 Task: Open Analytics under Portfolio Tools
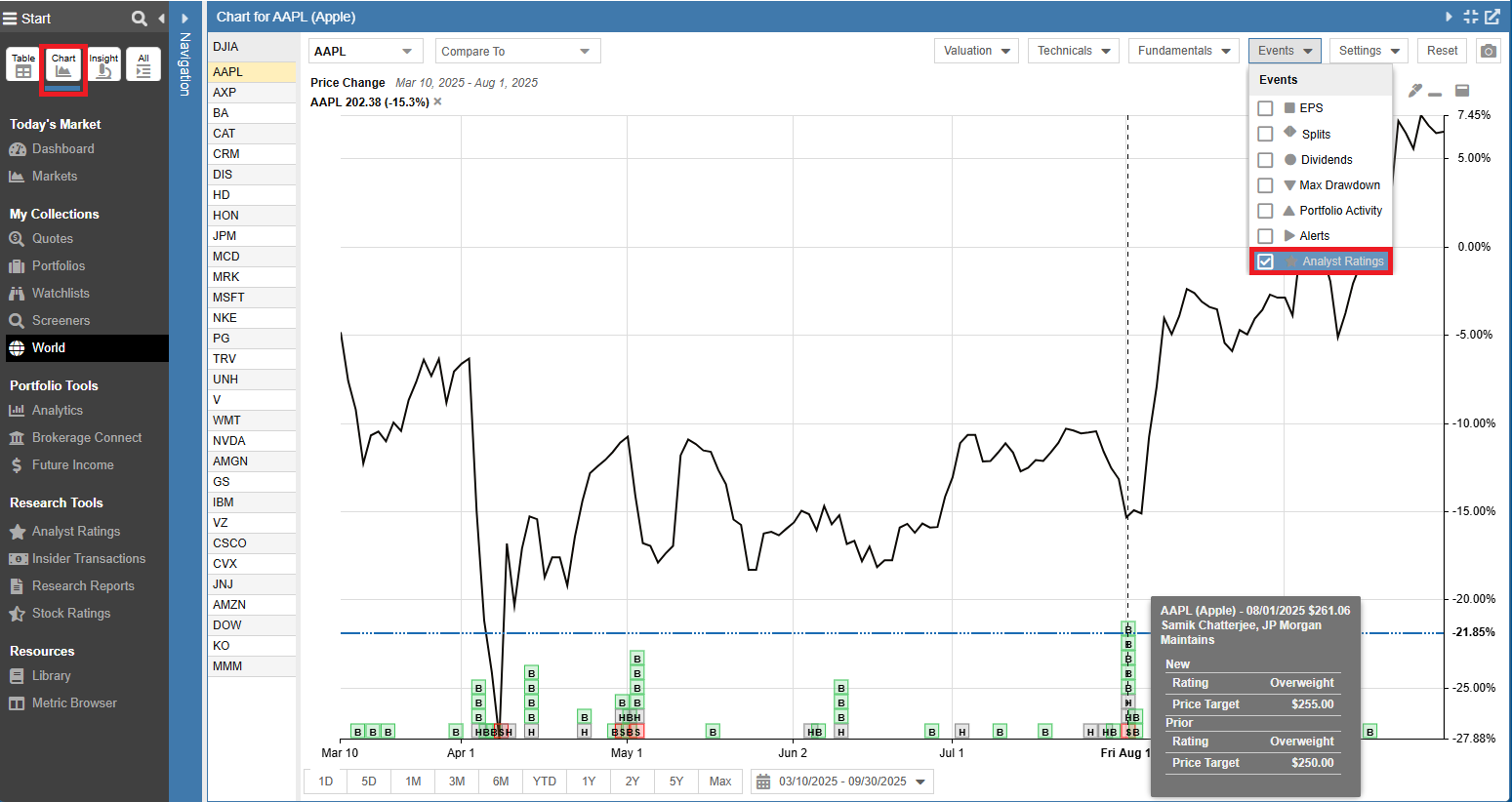[58, 411]
